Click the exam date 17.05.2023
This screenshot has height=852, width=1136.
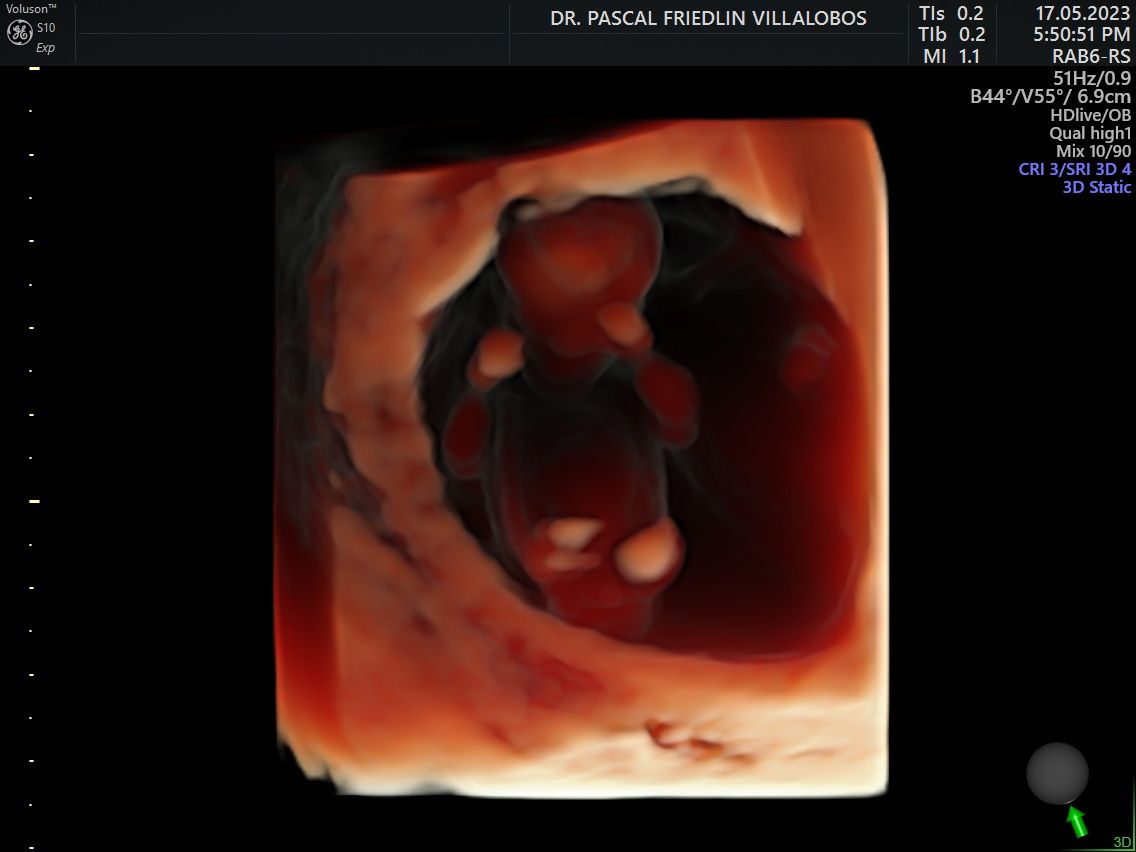click(1083, 14)
